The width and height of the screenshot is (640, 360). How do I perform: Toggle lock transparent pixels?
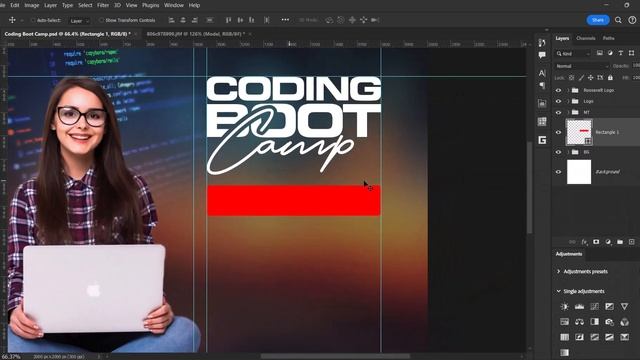(x=571, y=78)
